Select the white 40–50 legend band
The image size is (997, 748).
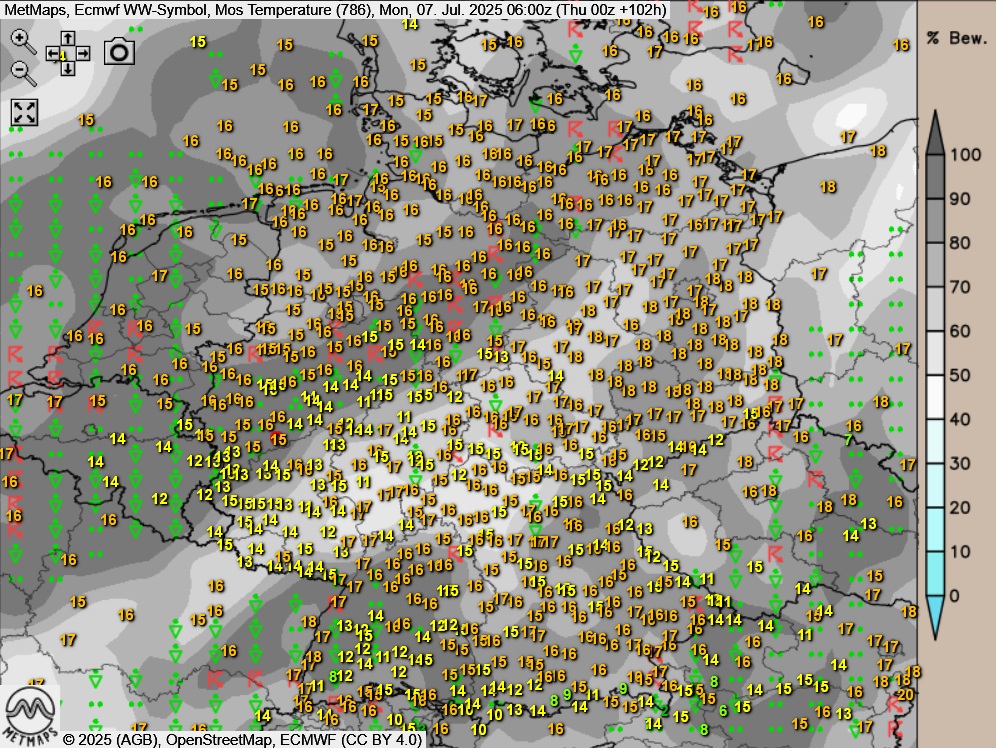[x=935, y=397]
